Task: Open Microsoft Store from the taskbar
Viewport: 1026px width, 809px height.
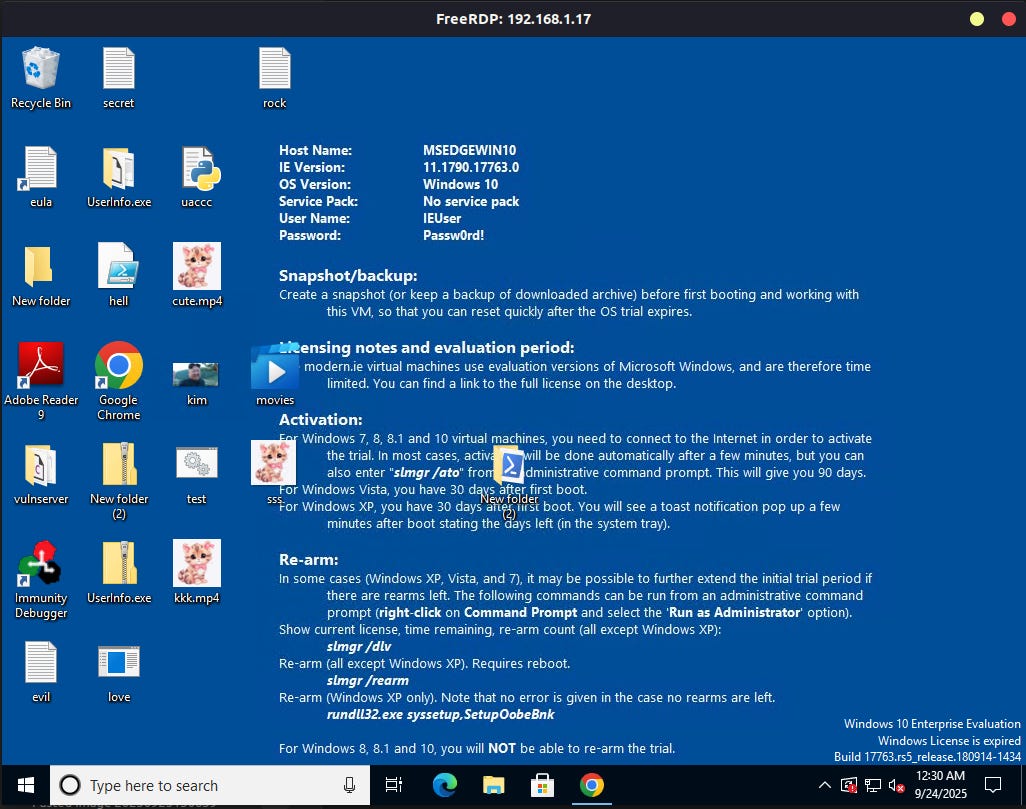Action: tap(542, 785)
